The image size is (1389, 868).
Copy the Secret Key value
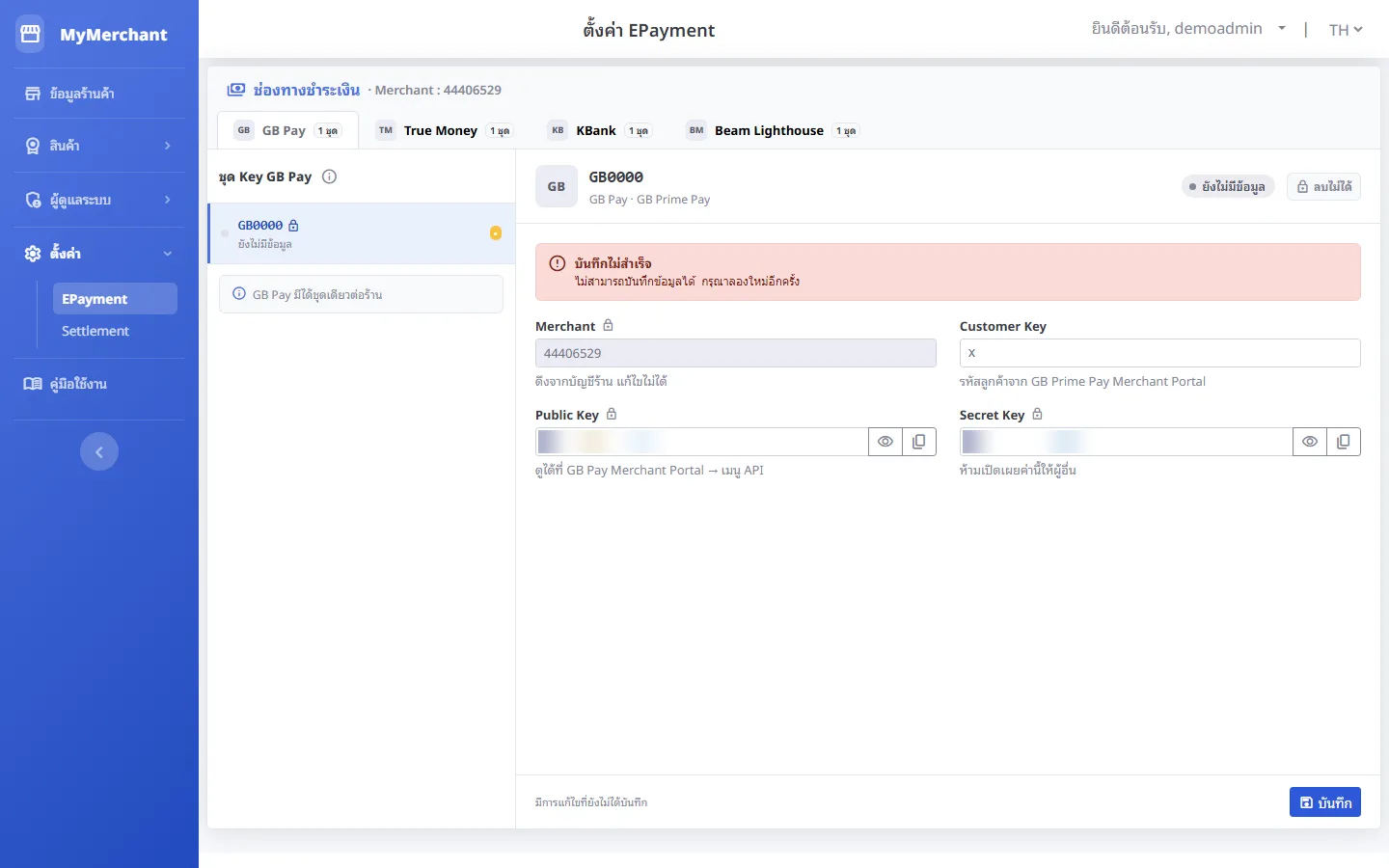coord(1344,442)
